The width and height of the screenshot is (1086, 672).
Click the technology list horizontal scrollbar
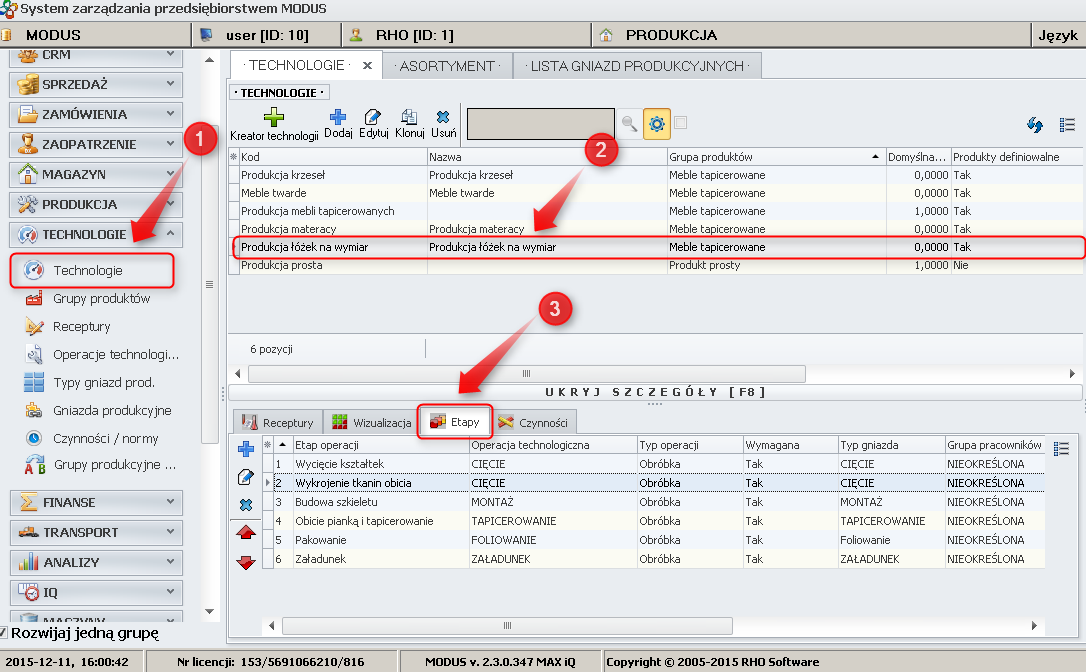[x=526, y=373]
